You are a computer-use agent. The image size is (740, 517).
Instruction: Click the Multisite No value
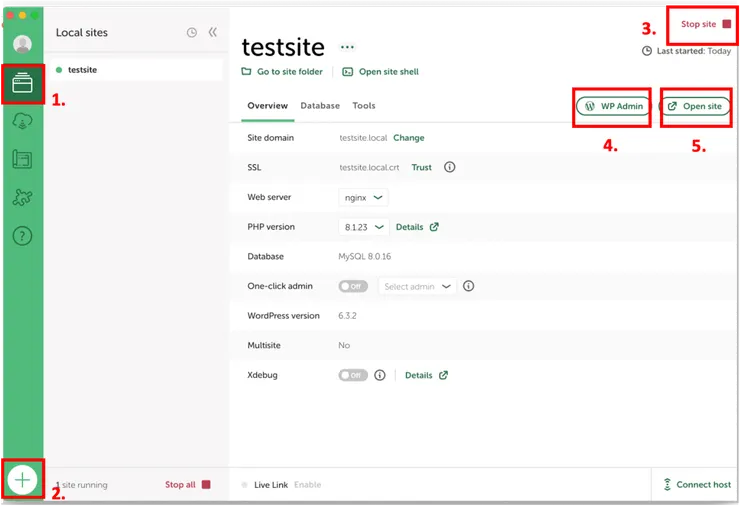[344, 346]
